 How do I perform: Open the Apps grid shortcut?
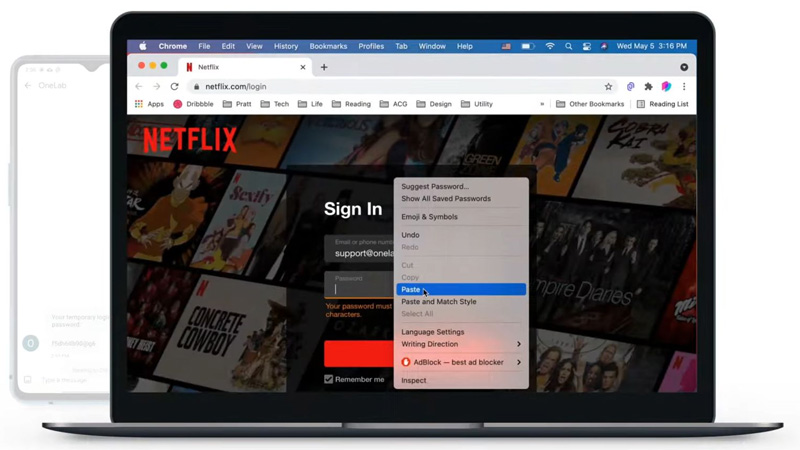point(149,104)
